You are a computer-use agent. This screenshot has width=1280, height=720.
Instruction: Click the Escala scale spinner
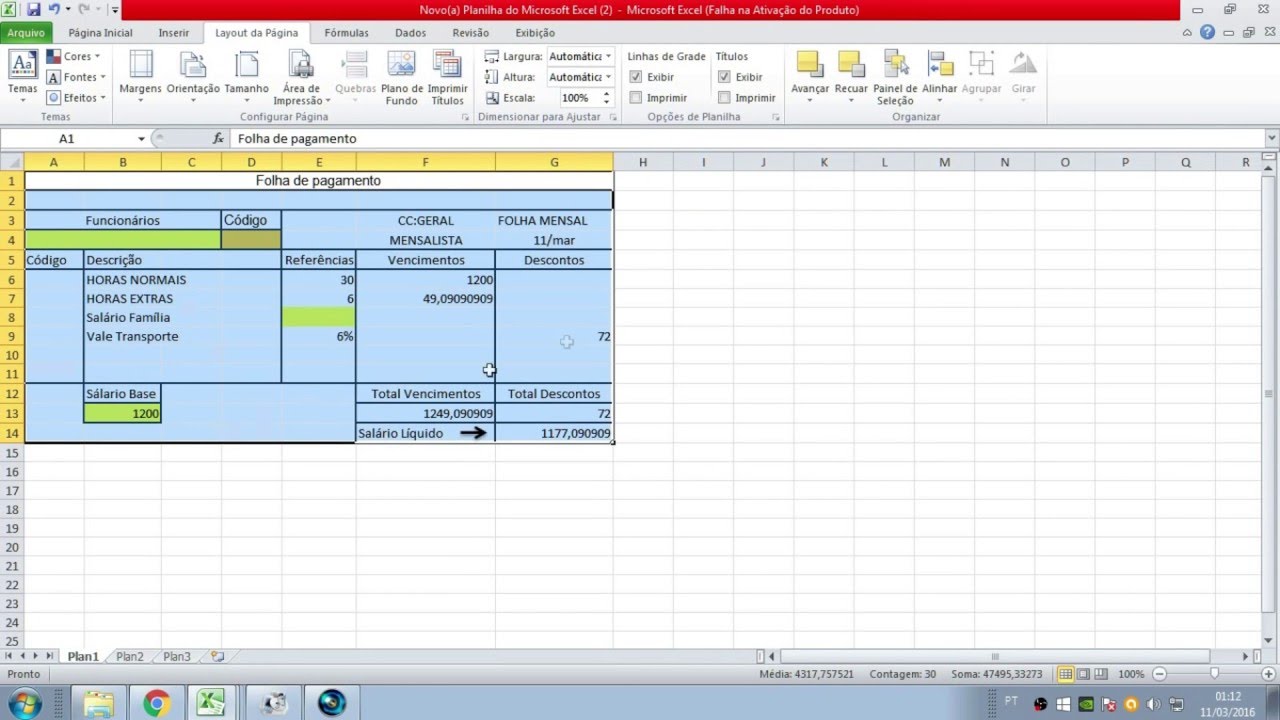click(x=606, y=98)
